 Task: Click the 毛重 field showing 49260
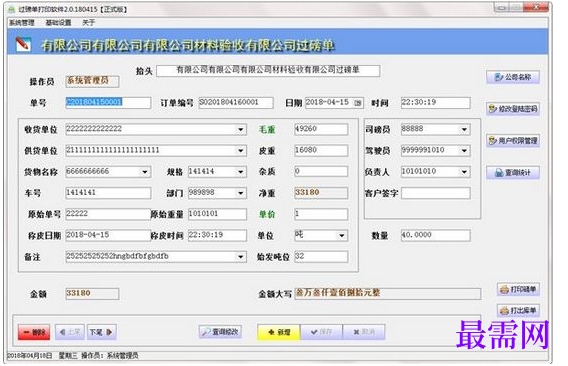coord(321,129)
